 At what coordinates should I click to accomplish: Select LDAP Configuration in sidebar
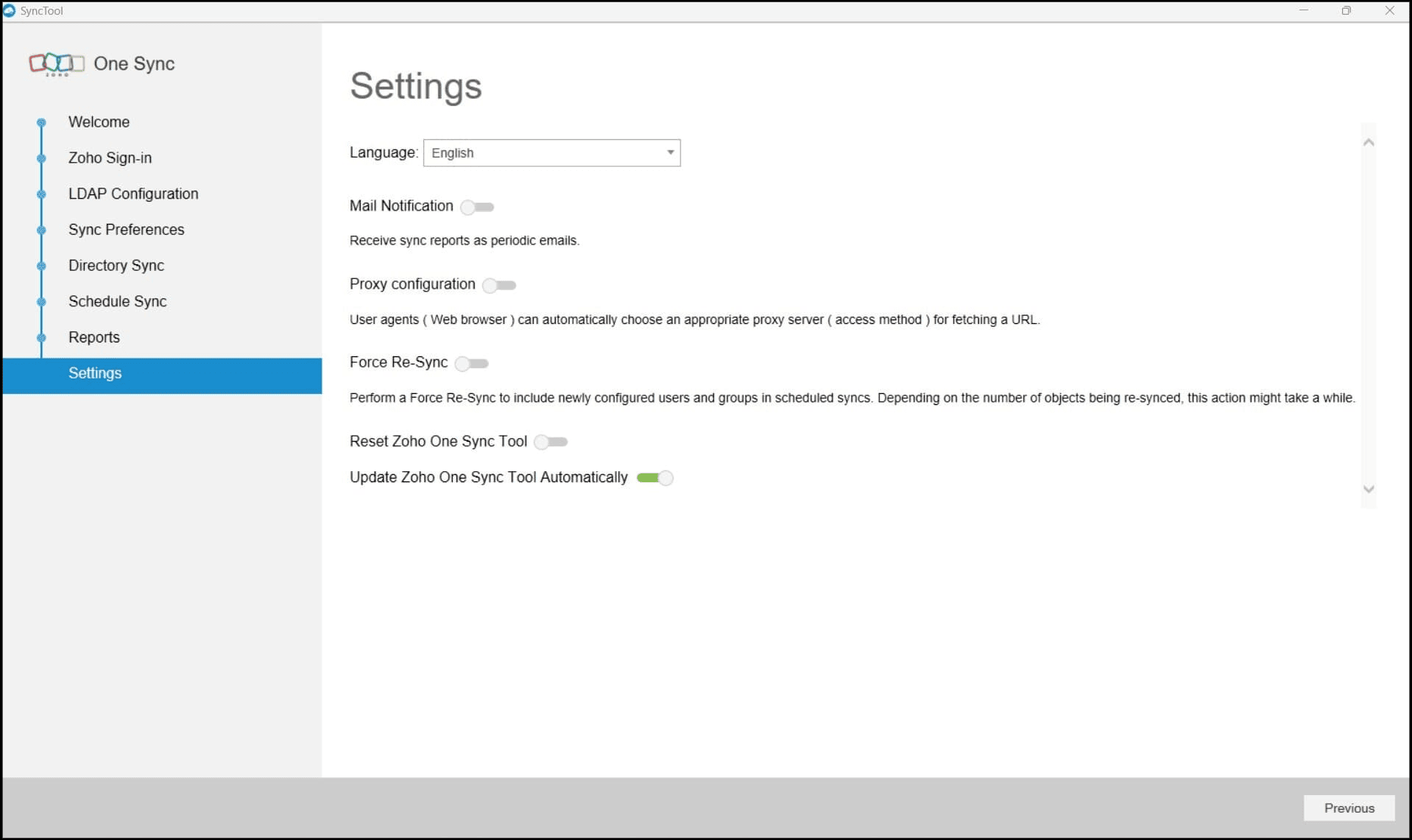(x=133, y=194)
